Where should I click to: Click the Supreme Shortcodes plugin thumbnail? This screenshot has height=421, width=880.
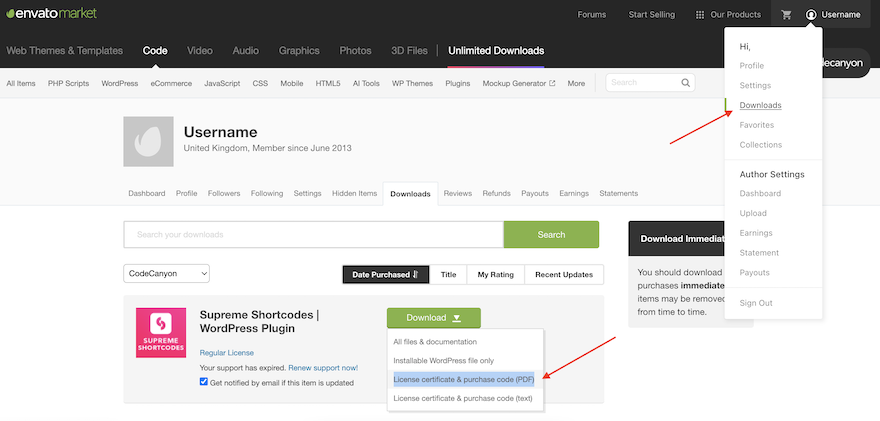161,333
